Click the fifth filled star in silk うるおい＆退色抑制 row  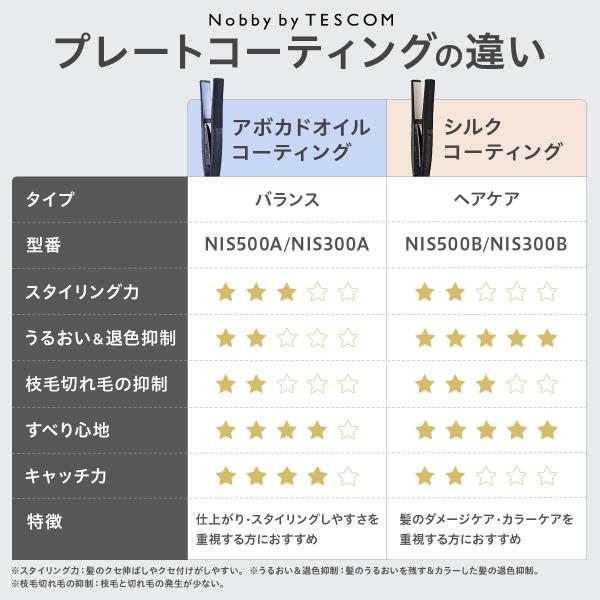[547, 338]
